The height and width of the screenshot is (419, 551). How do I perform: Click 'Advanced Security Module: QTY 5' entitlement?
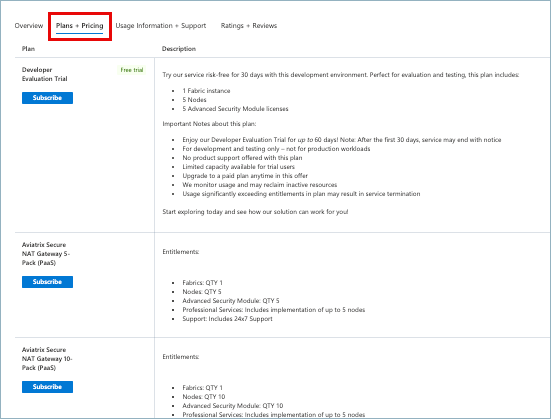point(231,301)
